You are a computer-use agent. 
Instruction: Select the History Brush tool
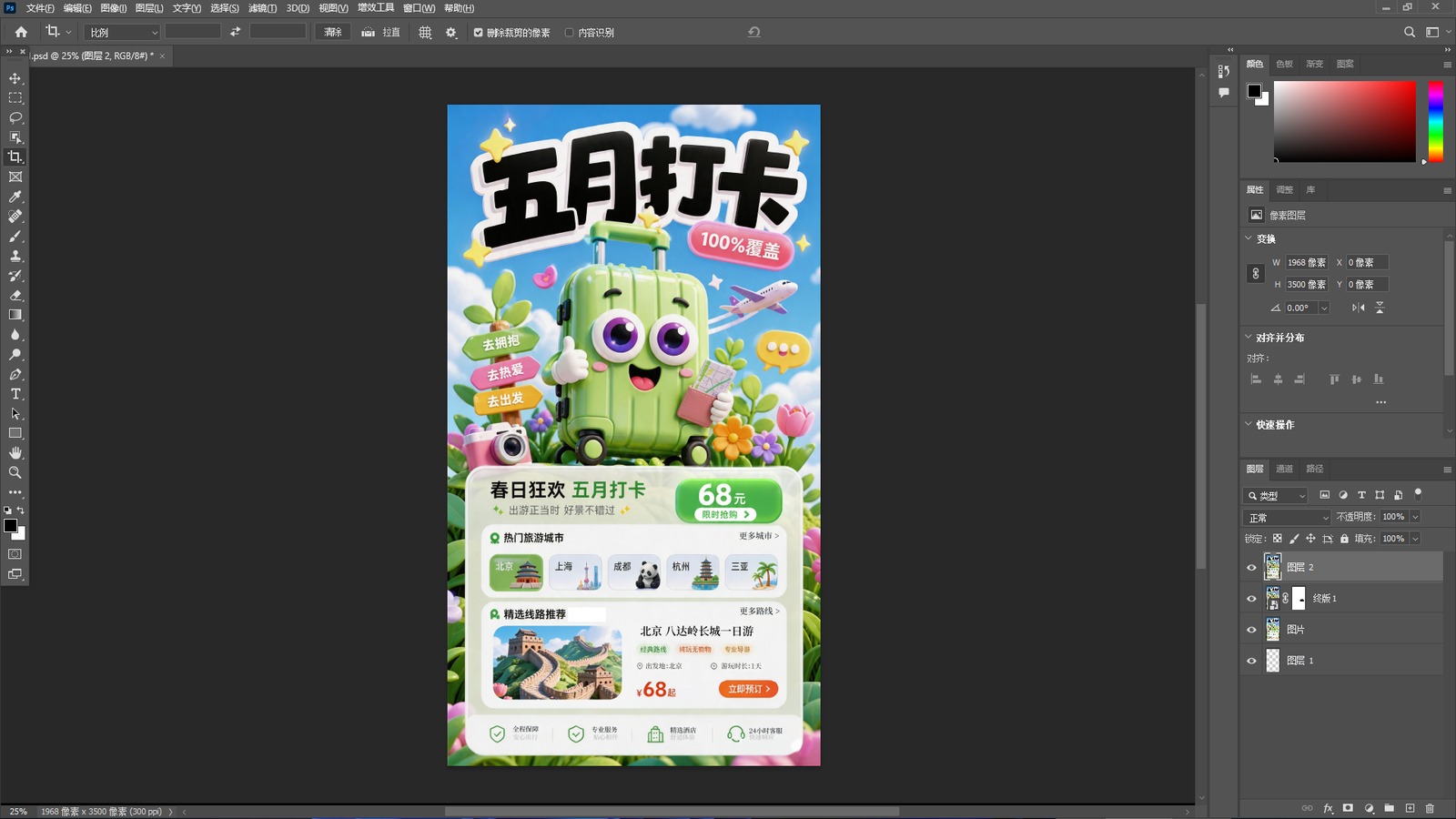pos(15,276)
